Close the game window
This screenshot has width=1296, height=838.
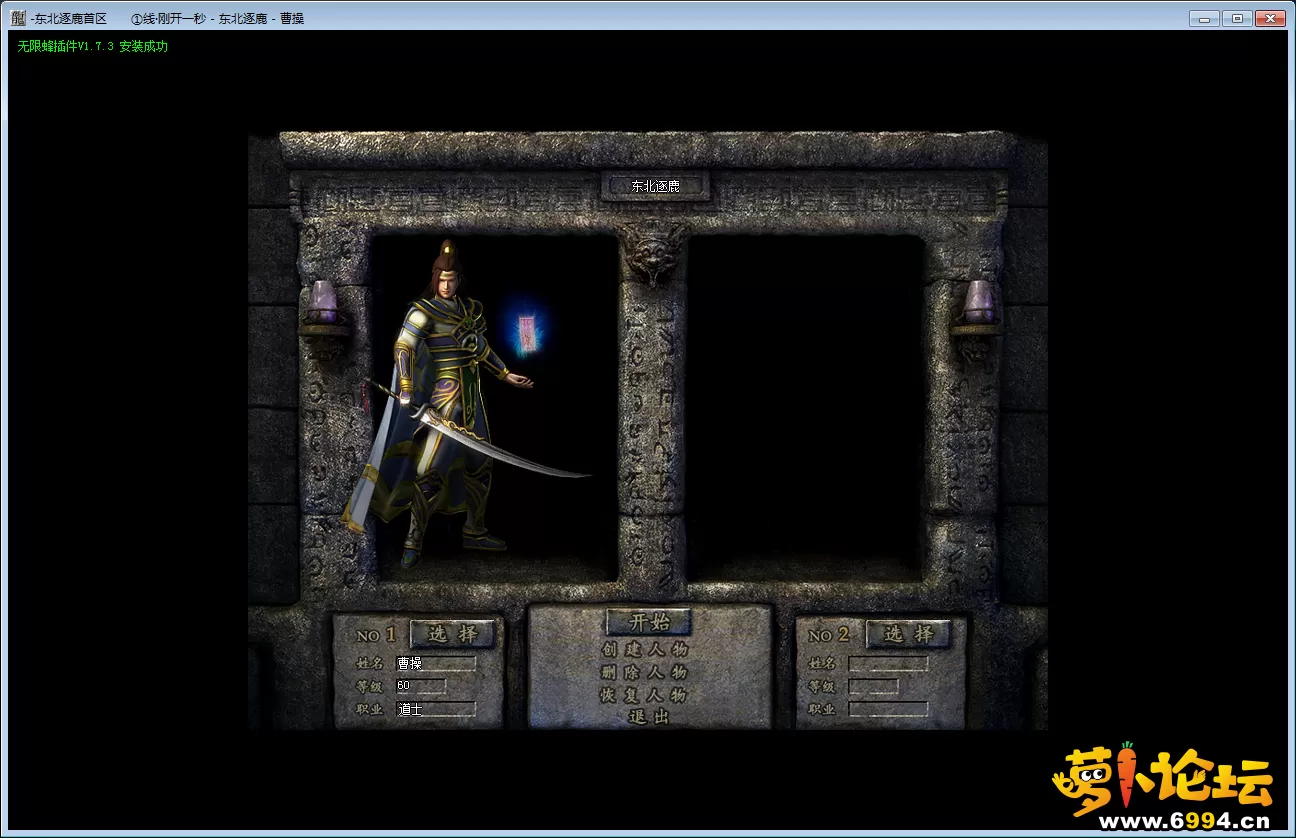pyautogui.click(x=1271, y=18)
